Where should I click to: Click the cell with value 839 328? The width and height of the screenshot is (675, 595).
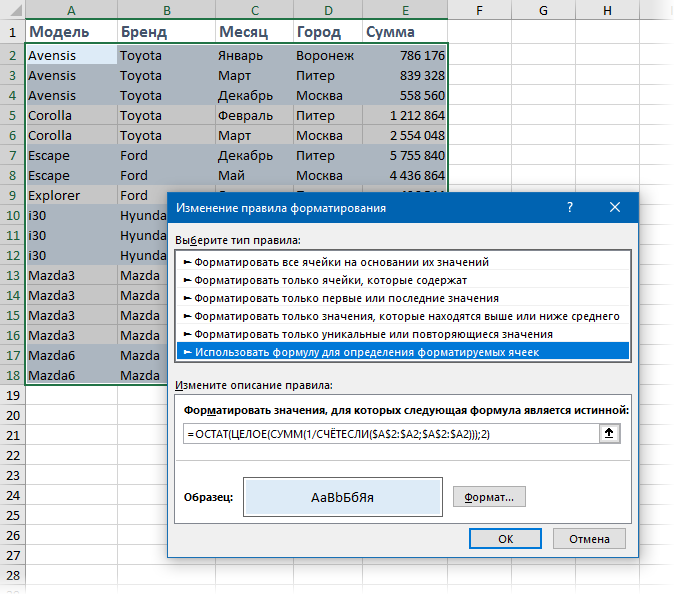point(405,75)
